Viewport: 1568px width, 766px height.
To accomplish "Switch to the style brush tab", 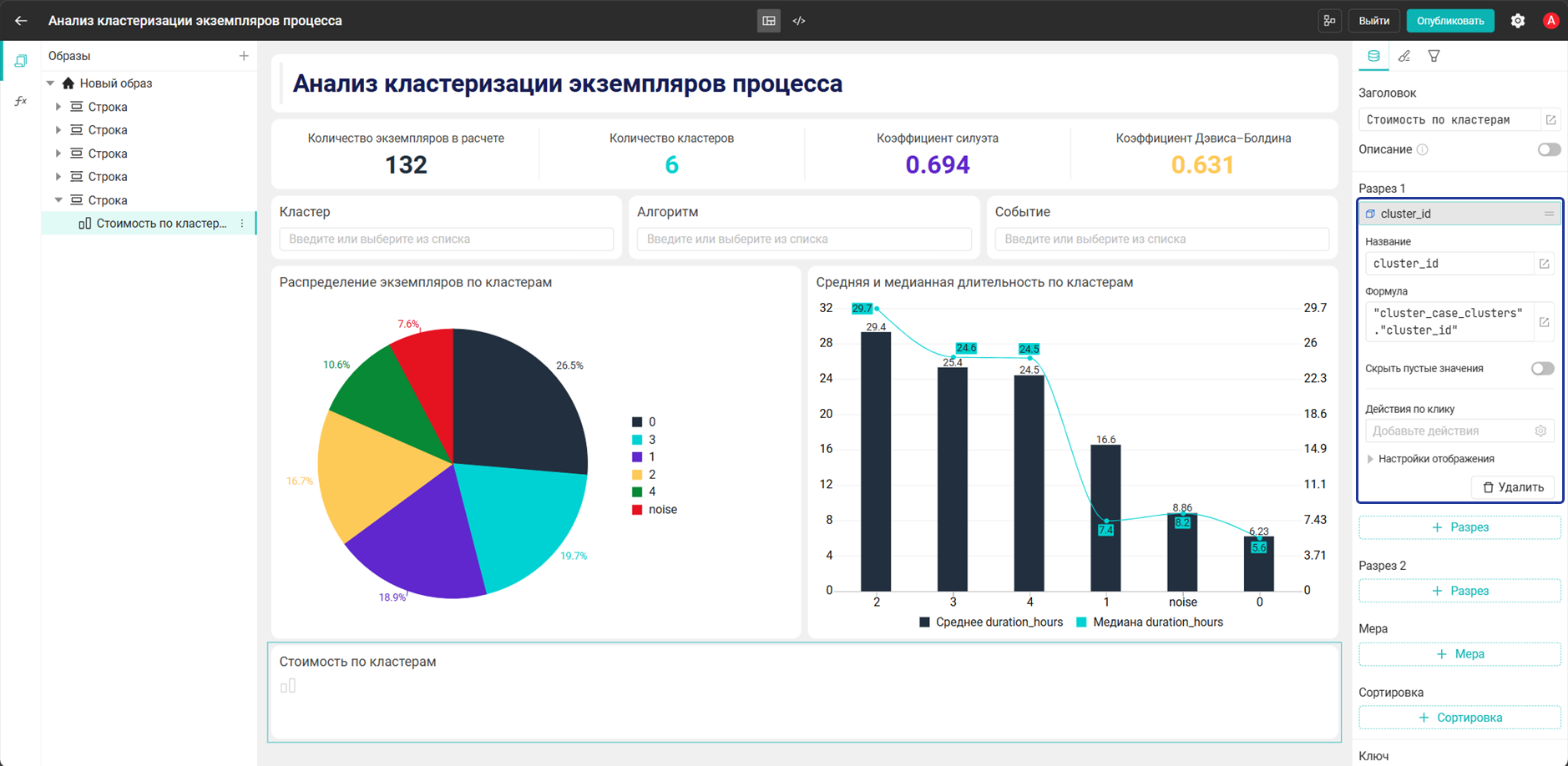I will tap(1404, 56).
